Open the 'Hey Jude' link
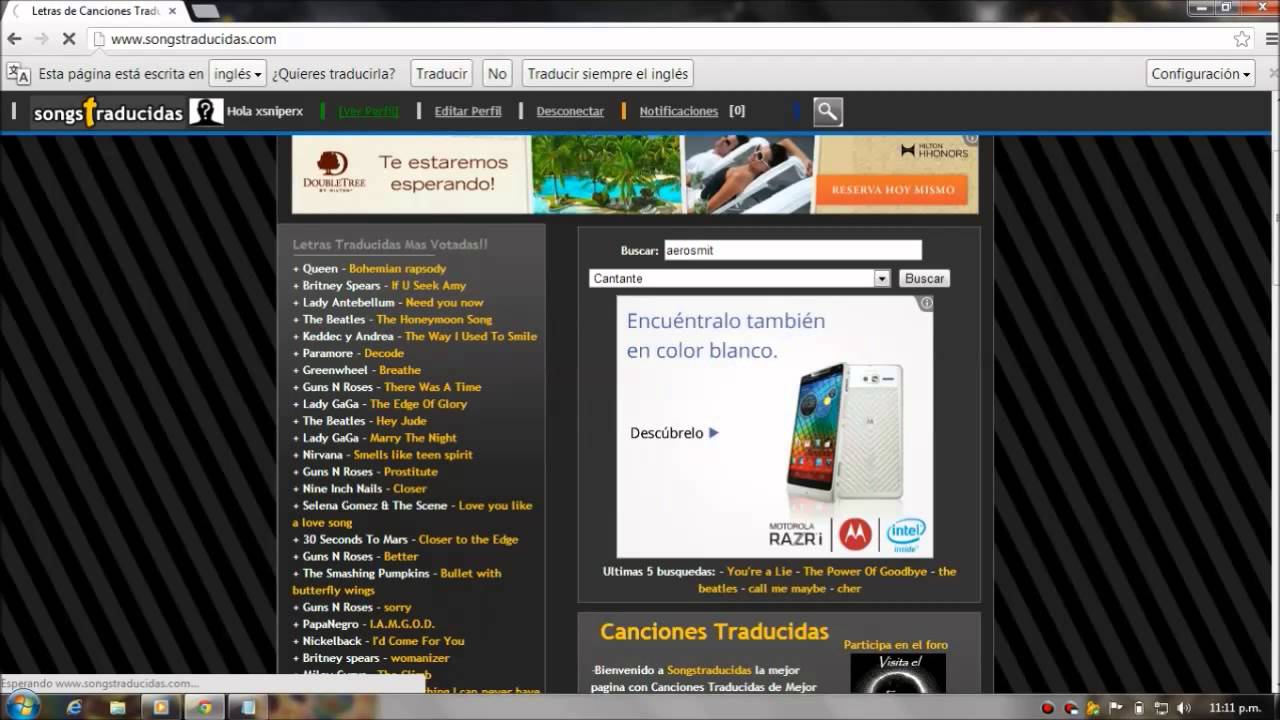Screen dimensions: 1280x720 [x=401, y=421]
